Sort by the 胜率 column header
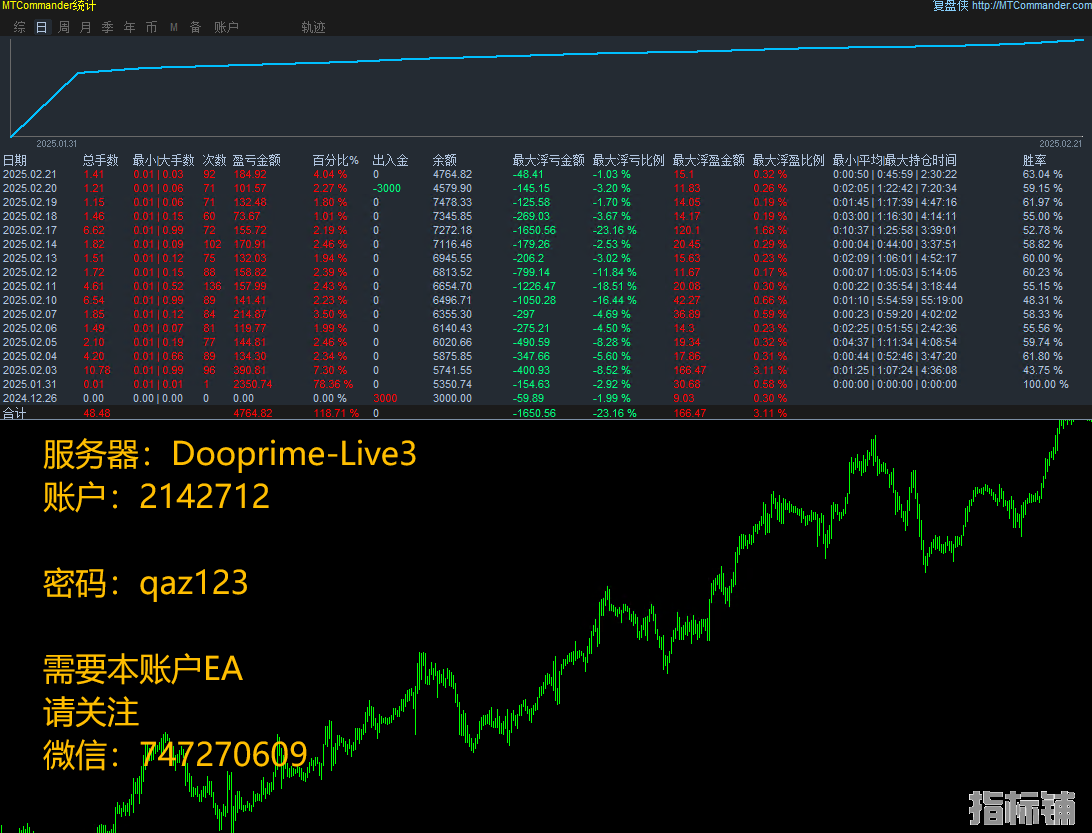 (x=1034, y=160)
